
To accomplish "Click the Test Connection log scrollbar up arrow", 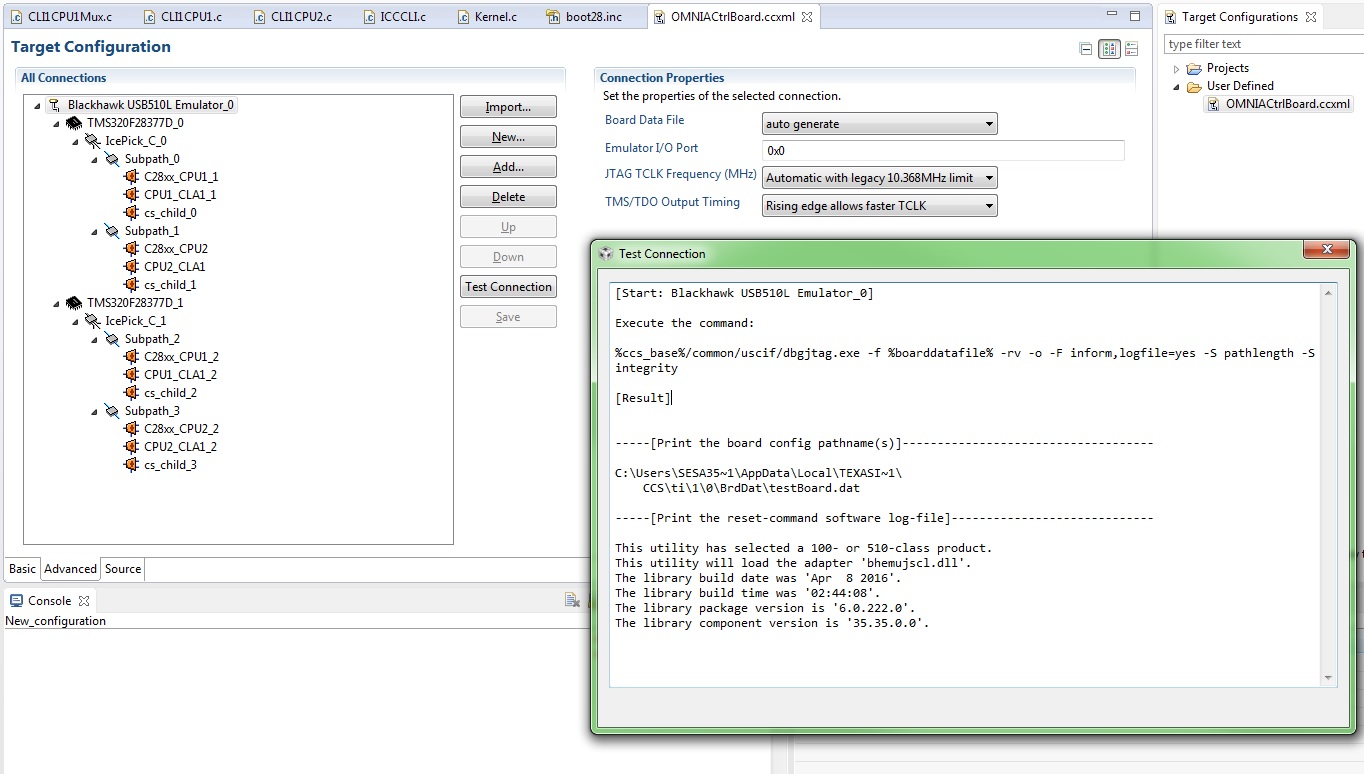I will point(1328,292).
